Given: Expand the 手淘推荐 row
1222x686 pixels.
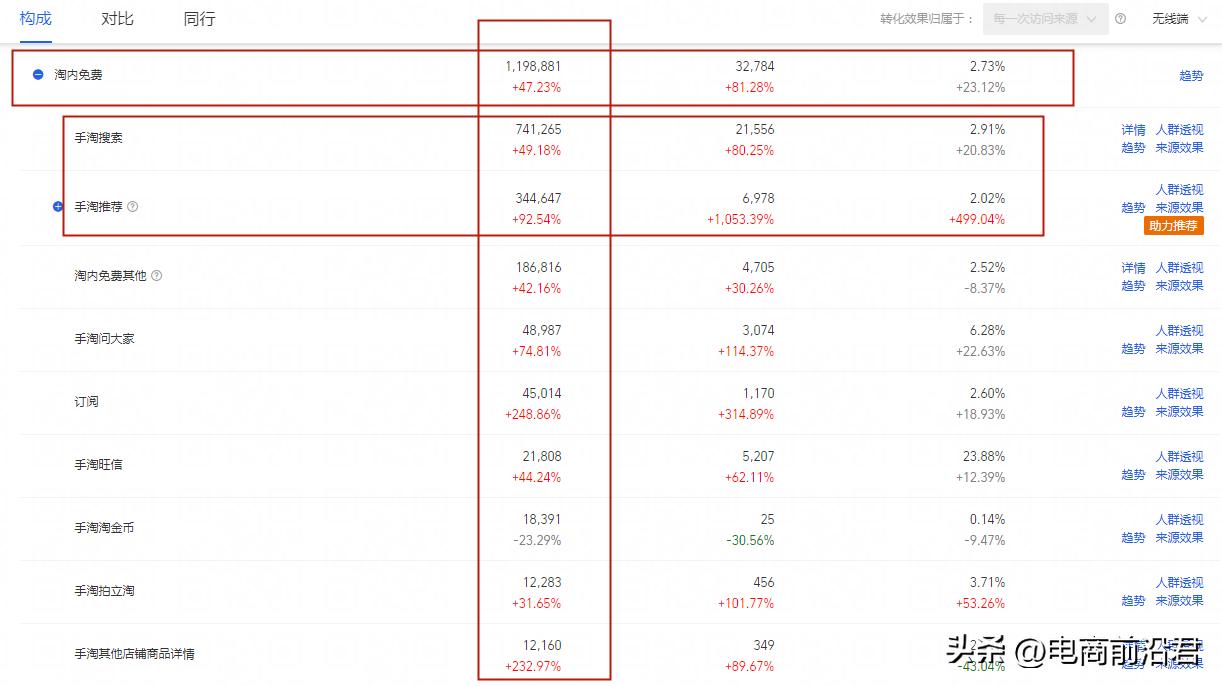Looking at the screenshot, I should [58, 207].
